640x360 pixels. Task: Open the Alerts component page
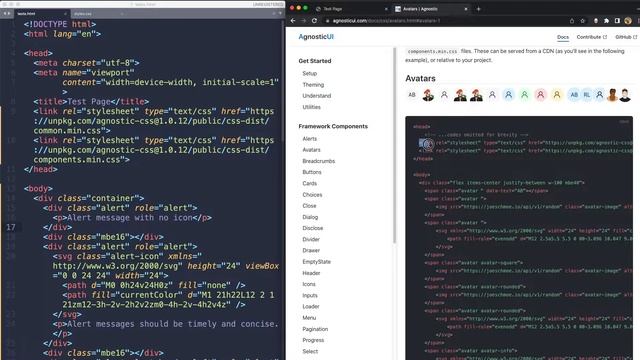(309, 139)
